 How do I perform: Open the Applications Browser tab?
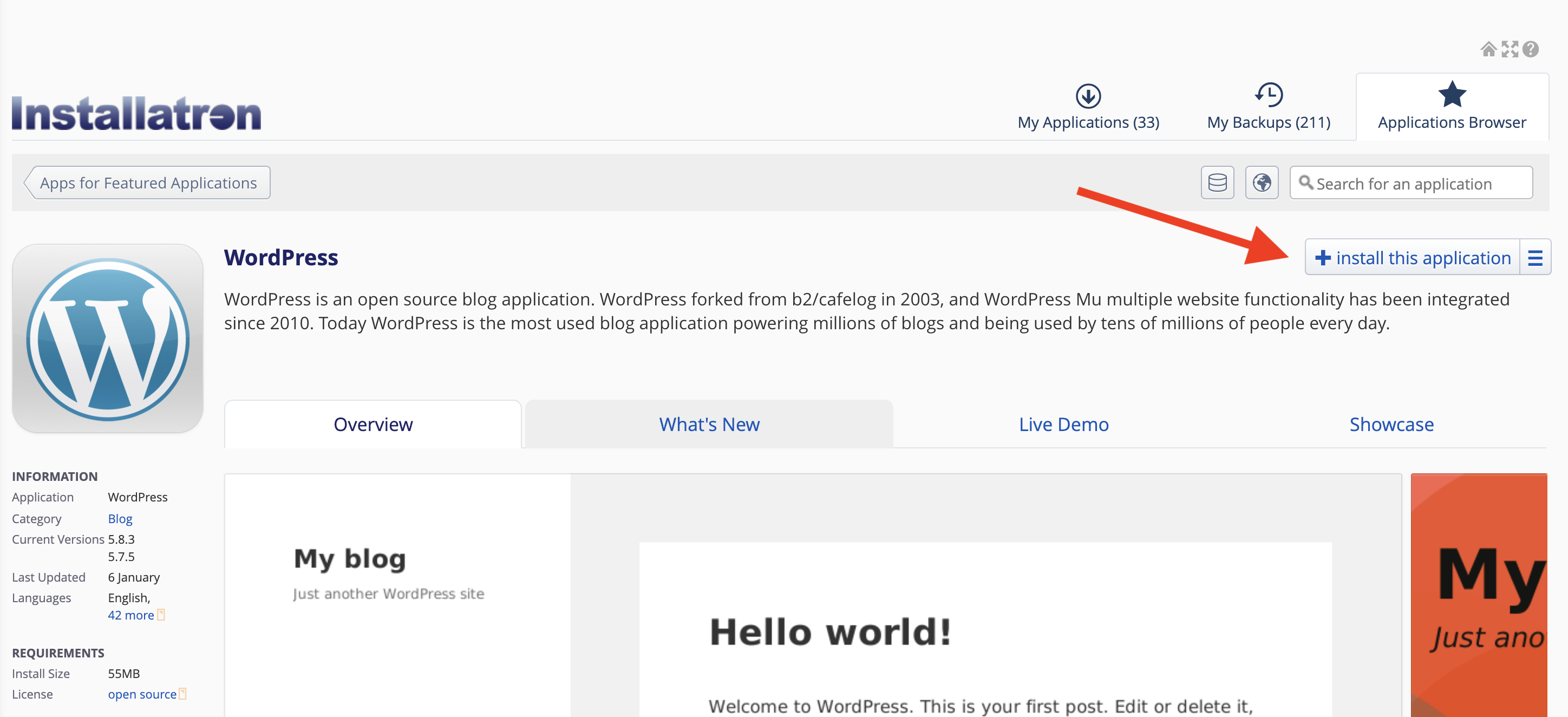click(1452, 107)
